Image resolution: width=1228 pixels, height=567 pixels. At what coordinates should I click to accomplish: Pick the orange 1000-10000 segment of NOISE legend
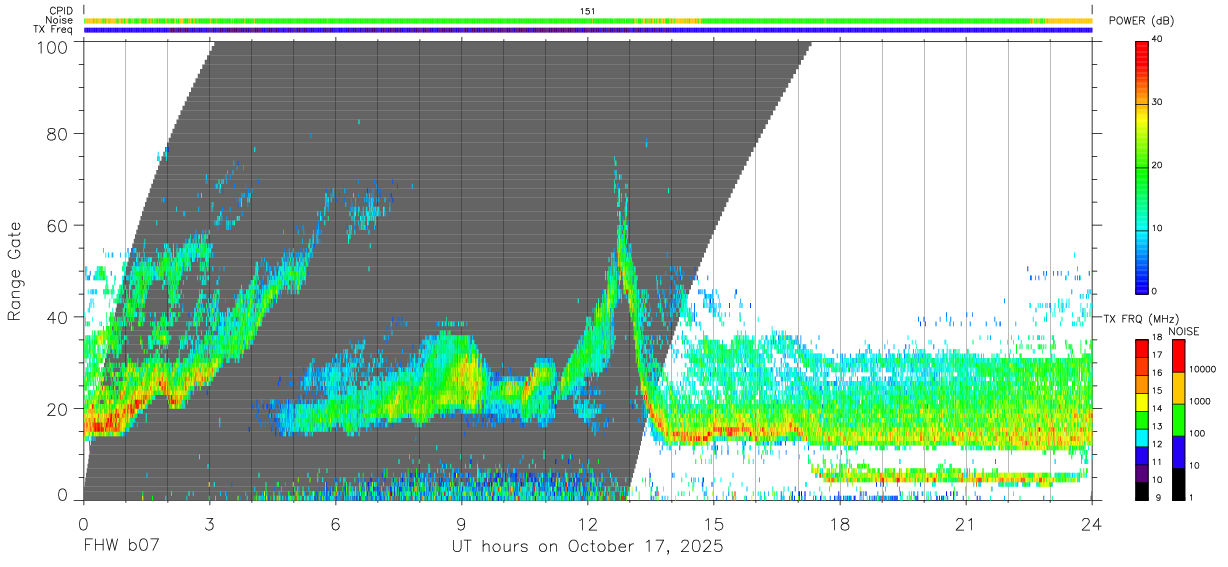click(x=1179, y=386)
